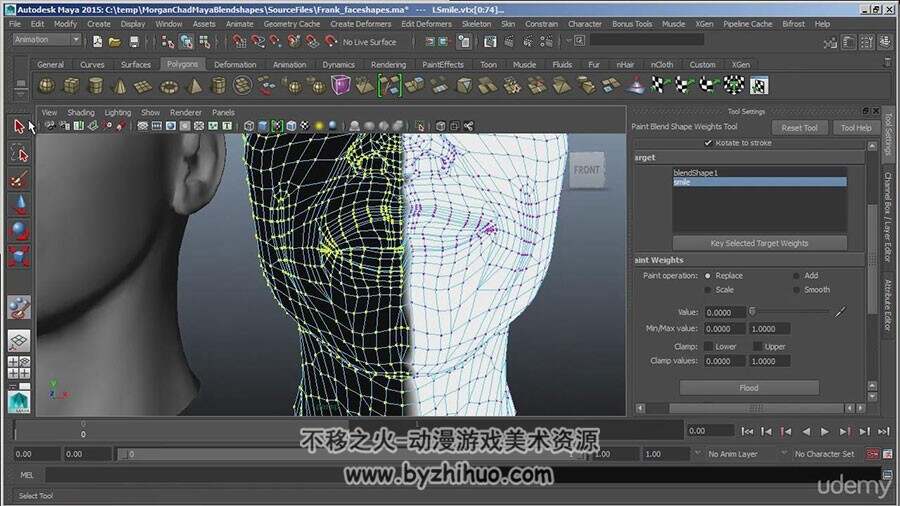900x506 pixels.
Task: Create a polygon cone from shelf
Action: (119, 86)
